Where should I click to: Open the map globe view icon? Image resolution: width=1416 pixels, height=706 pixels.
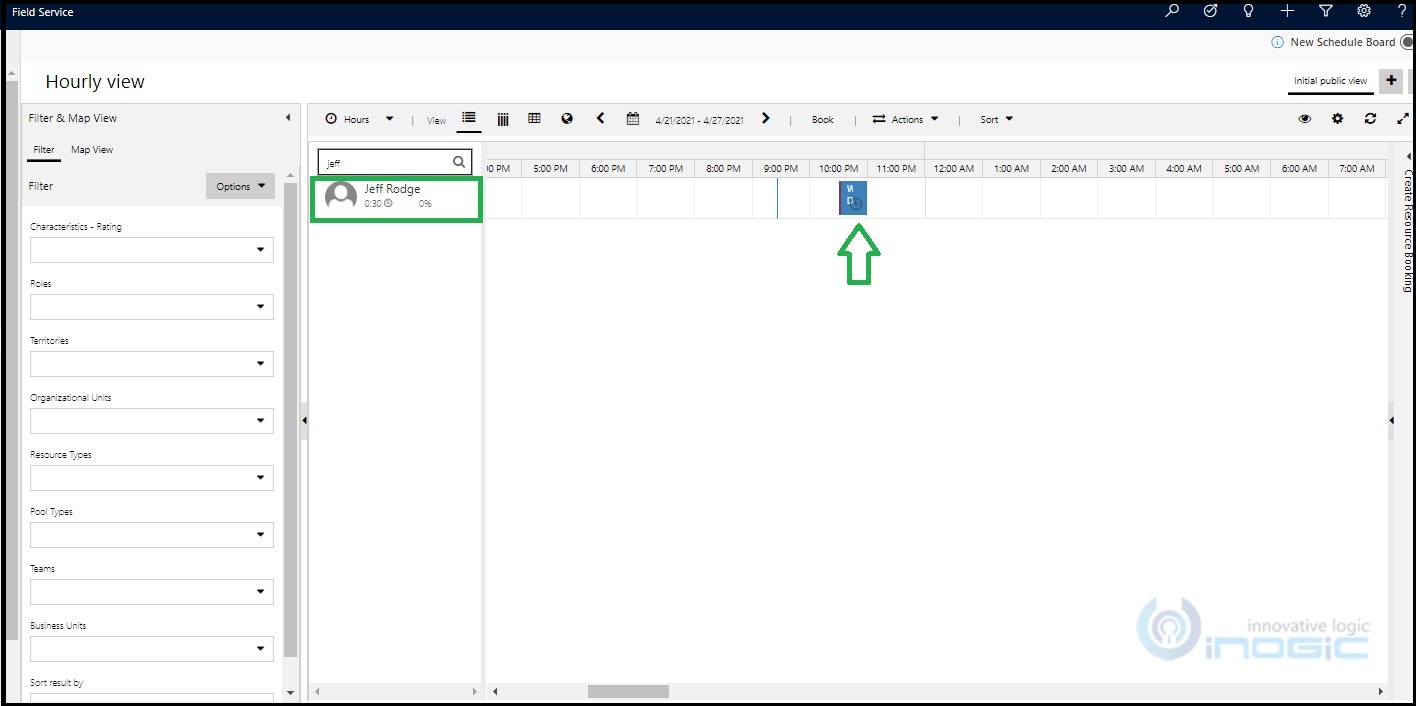567,118
